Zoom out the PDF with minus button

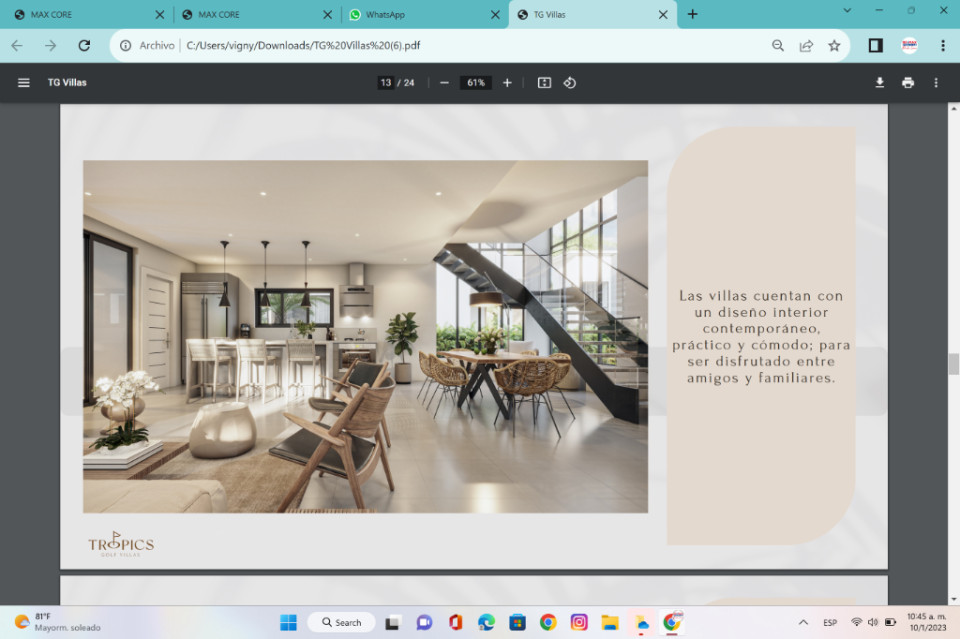click(x=444, y=83)
